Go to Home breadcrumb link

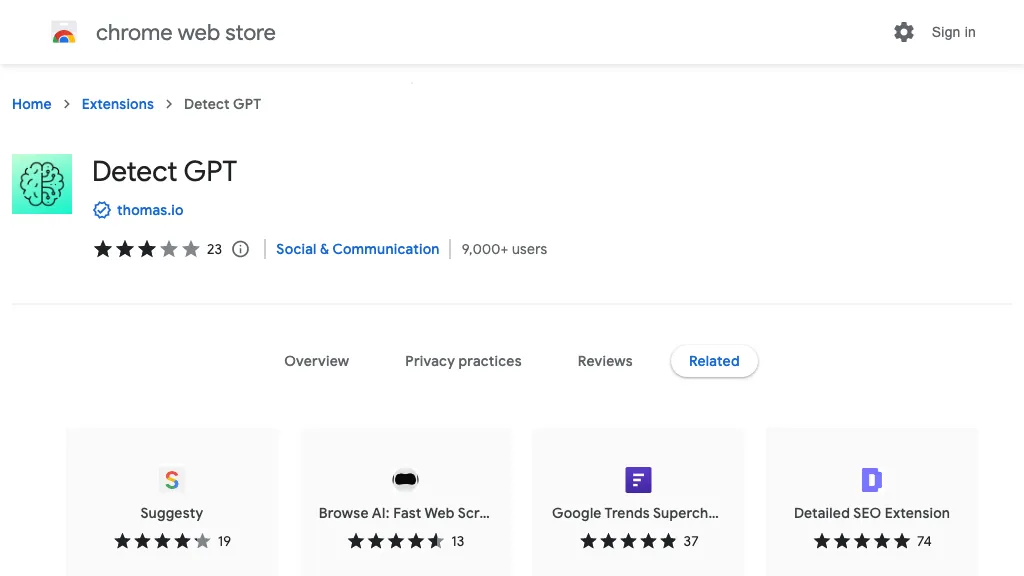[x=32, y=104]
